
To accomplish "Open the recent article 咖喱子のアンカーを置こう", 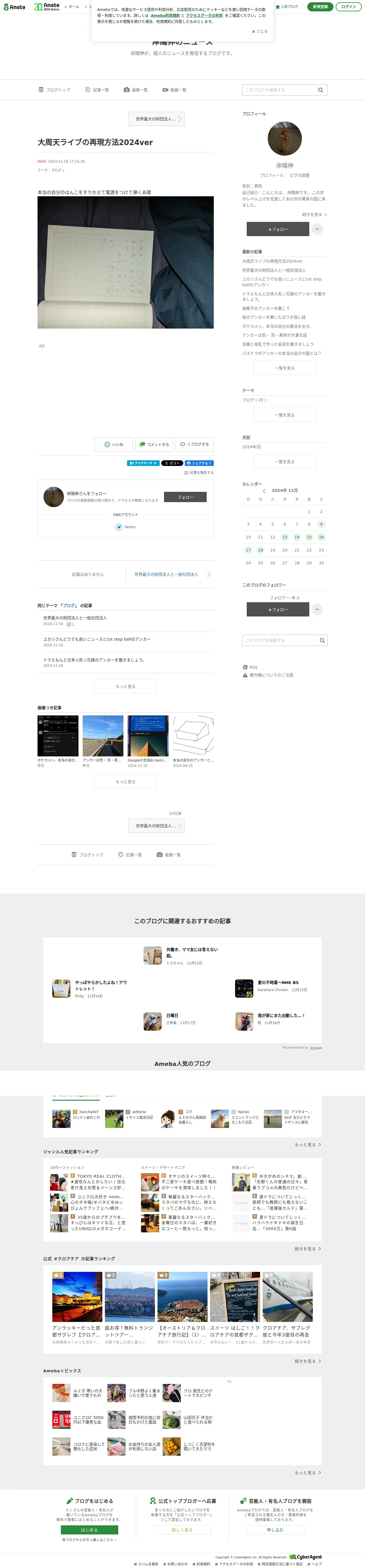I will (266, 309).
